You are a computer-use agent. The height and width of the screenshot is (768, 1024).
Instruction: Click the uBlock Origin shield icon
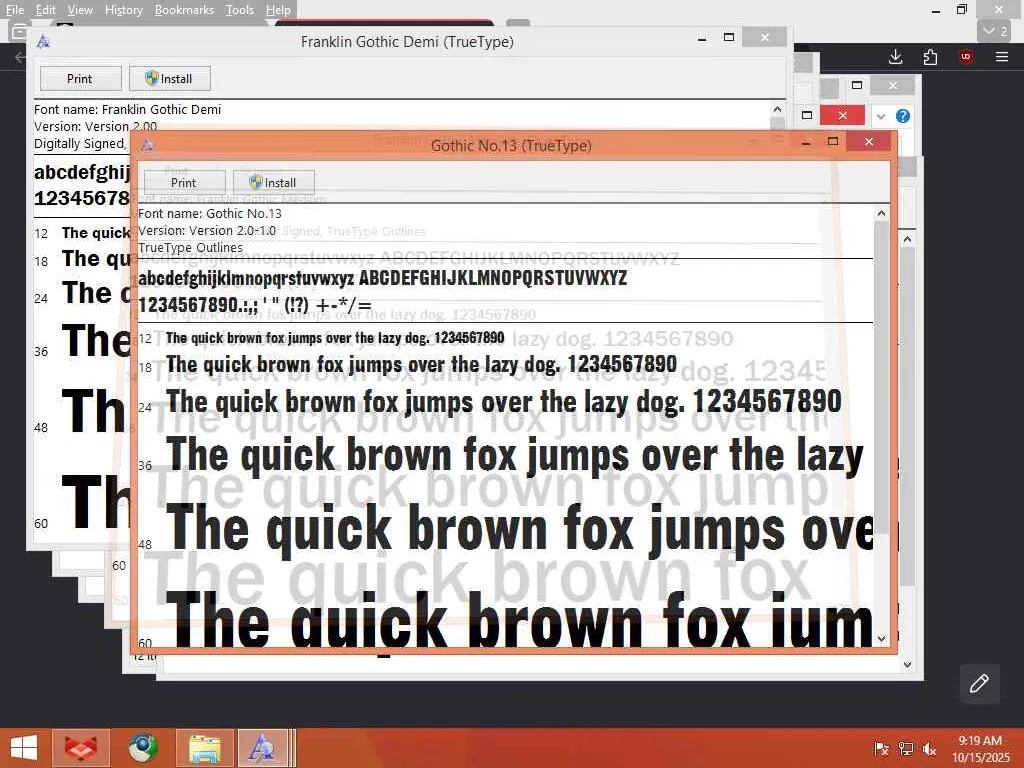tap(966, 57)
